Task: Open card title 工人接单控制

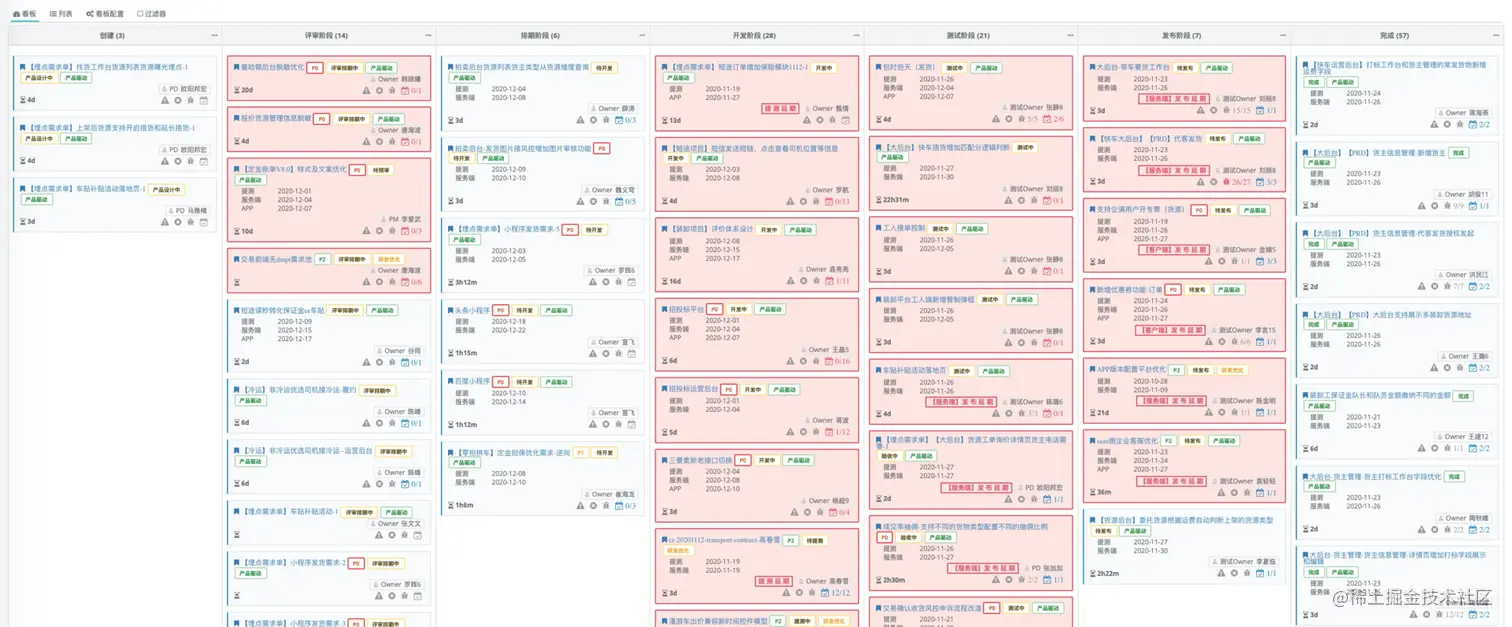Action: [903, 228]
